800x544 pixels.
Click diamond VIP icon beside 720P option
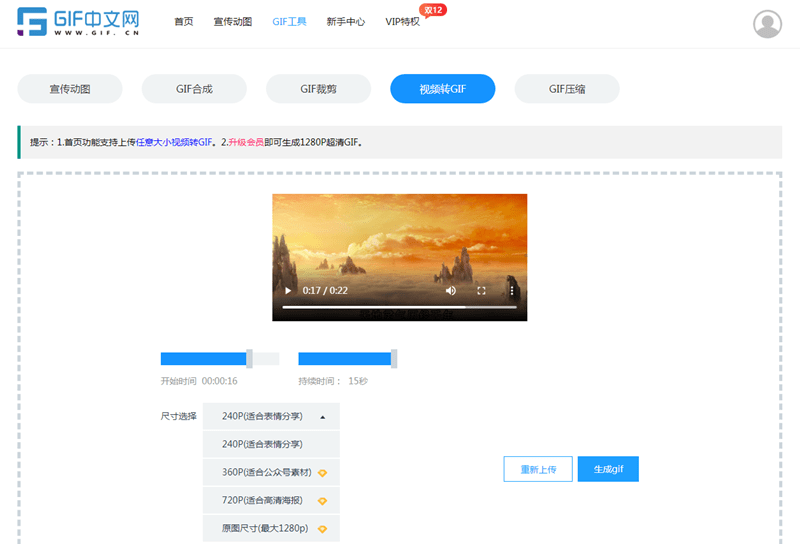[x=322, y=501]
